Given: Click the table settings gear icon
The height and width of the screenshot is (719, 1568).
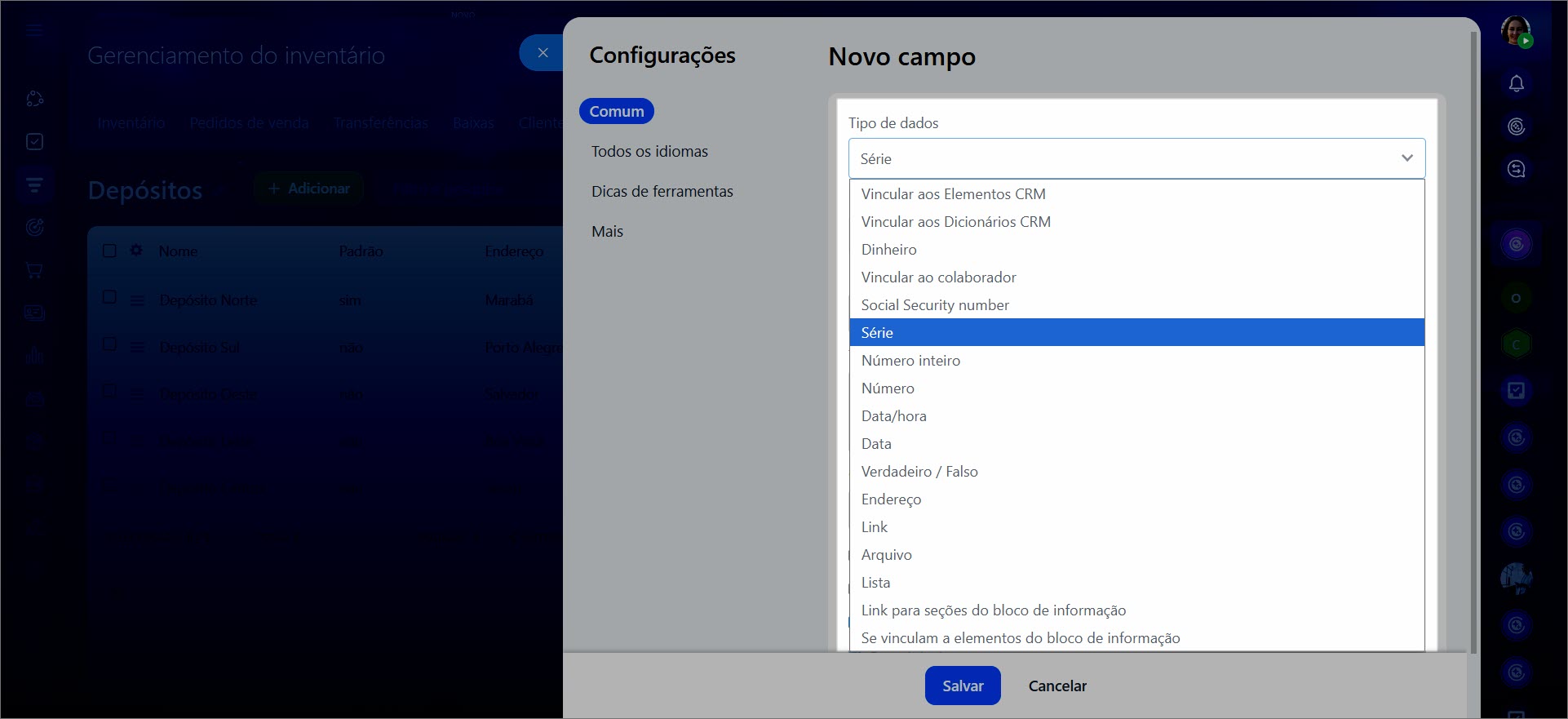Looking at the screenshot, I should tap(136, 251).
